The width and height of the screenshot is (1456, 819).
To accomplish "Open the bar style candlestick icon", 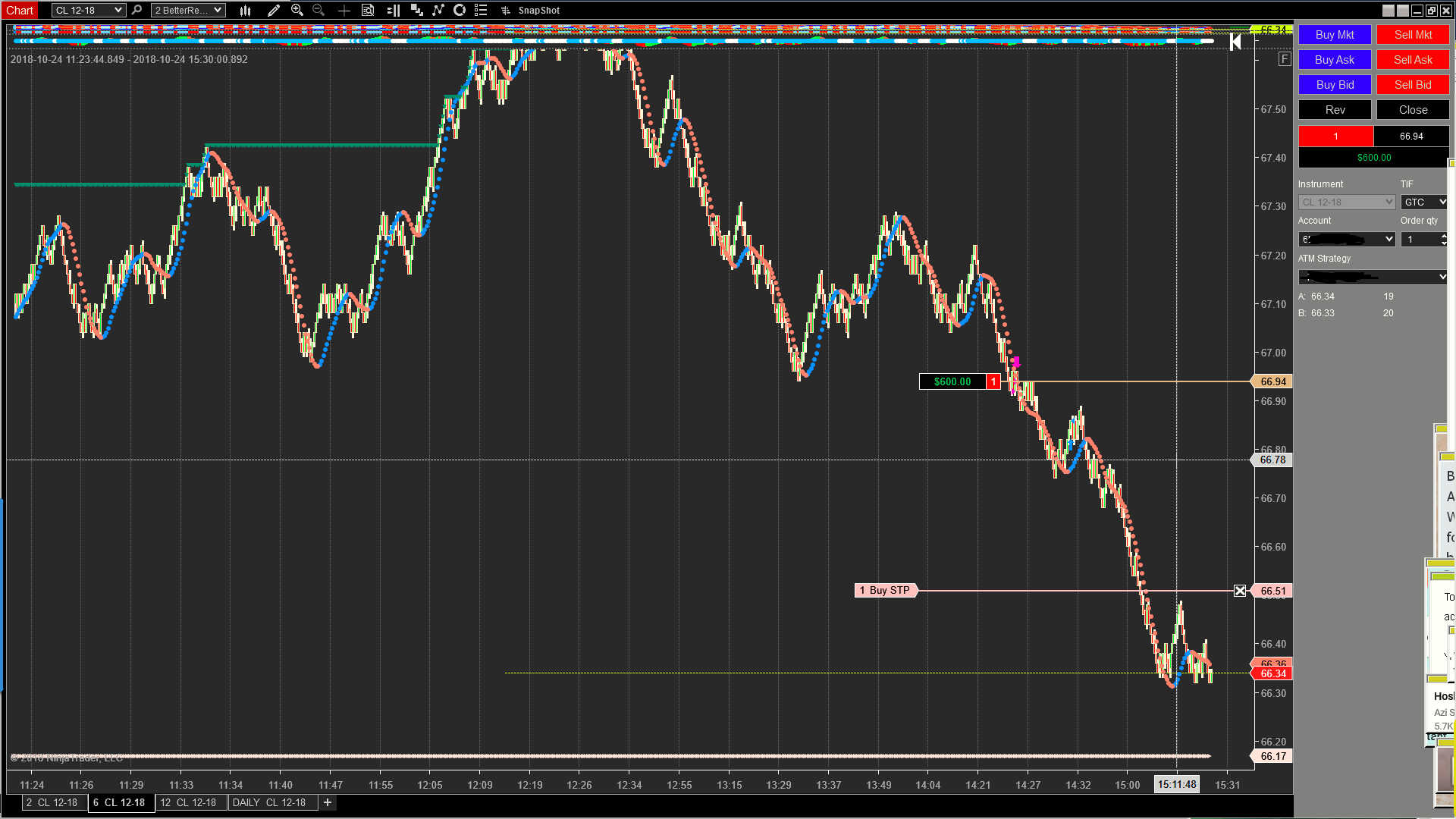I will pyautogui.click(x=245, y=11).
